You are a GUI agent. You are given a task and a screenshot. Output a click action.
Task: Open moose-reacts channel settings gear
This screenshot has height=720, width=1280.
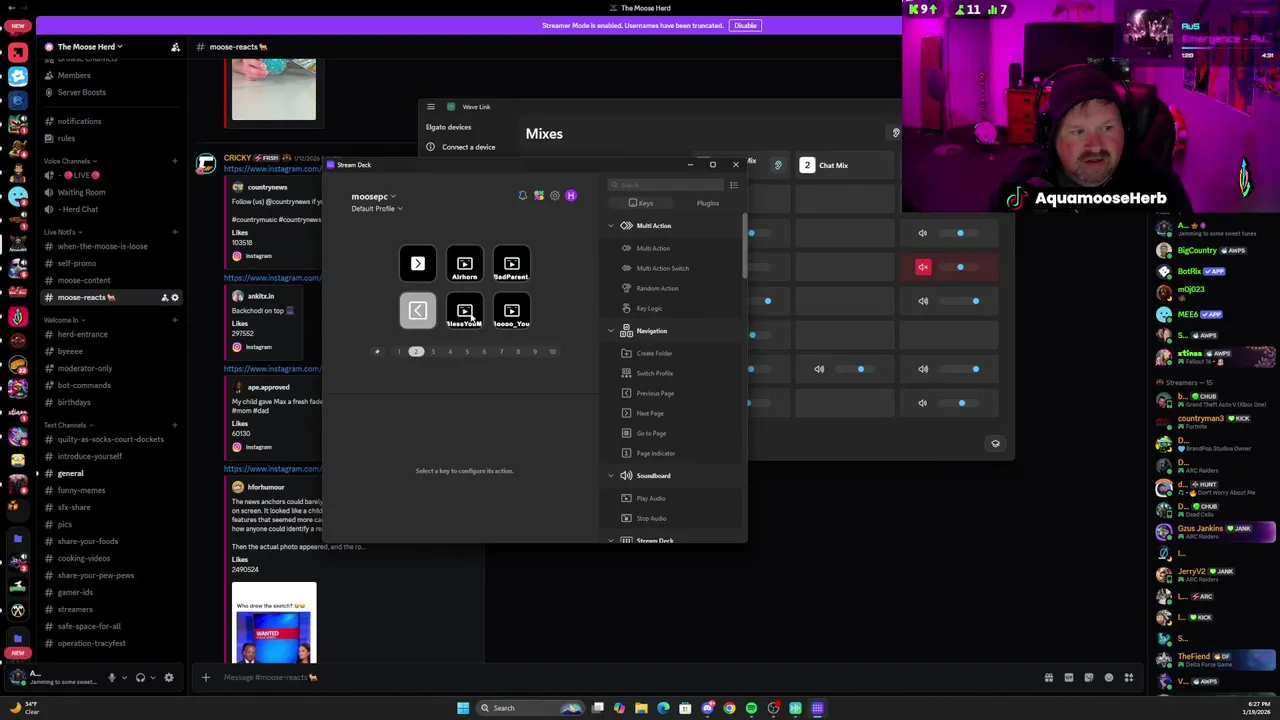pyautogui.click(x=174, y=297)
